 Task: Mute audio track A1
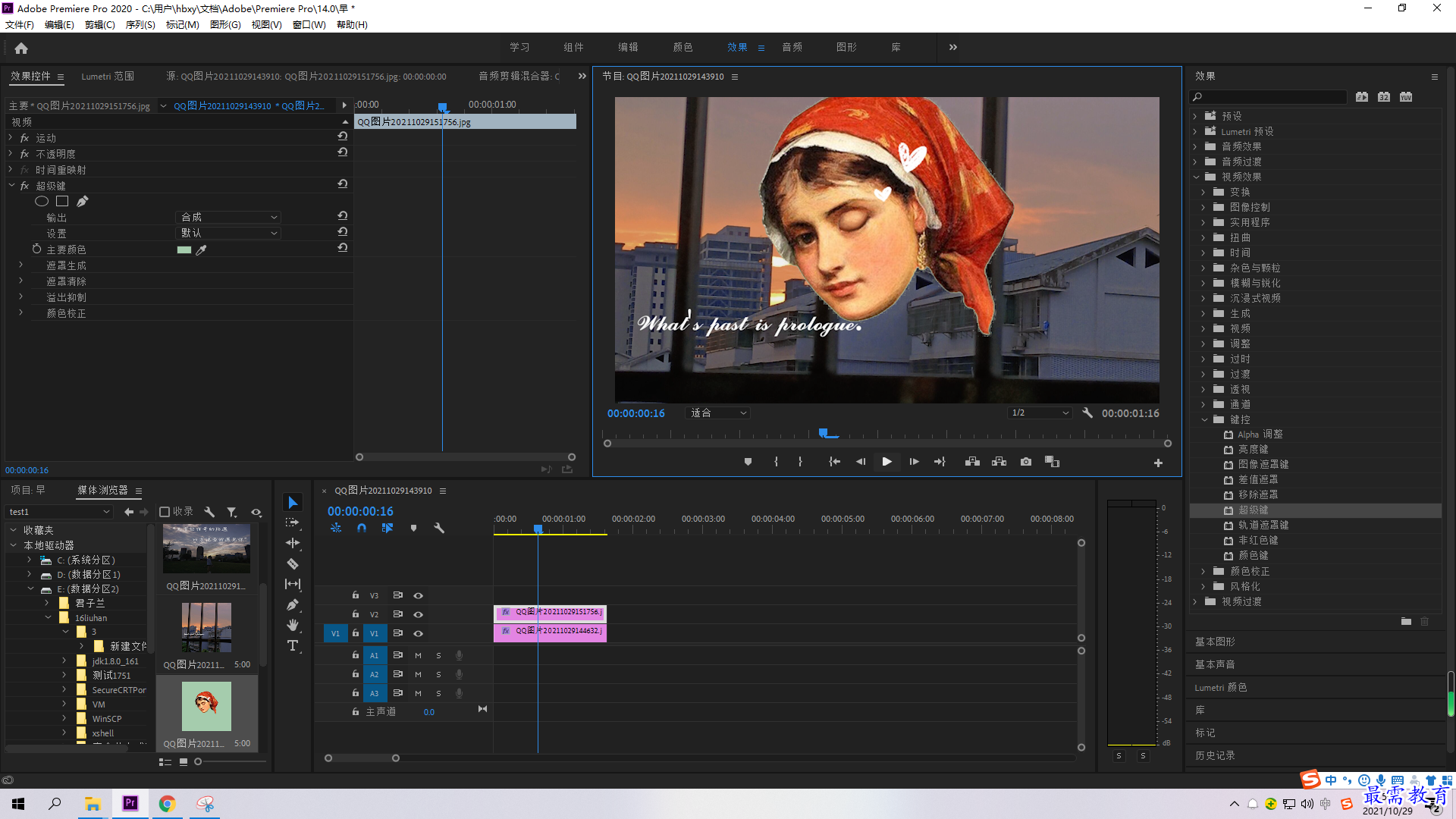point(418,655)
